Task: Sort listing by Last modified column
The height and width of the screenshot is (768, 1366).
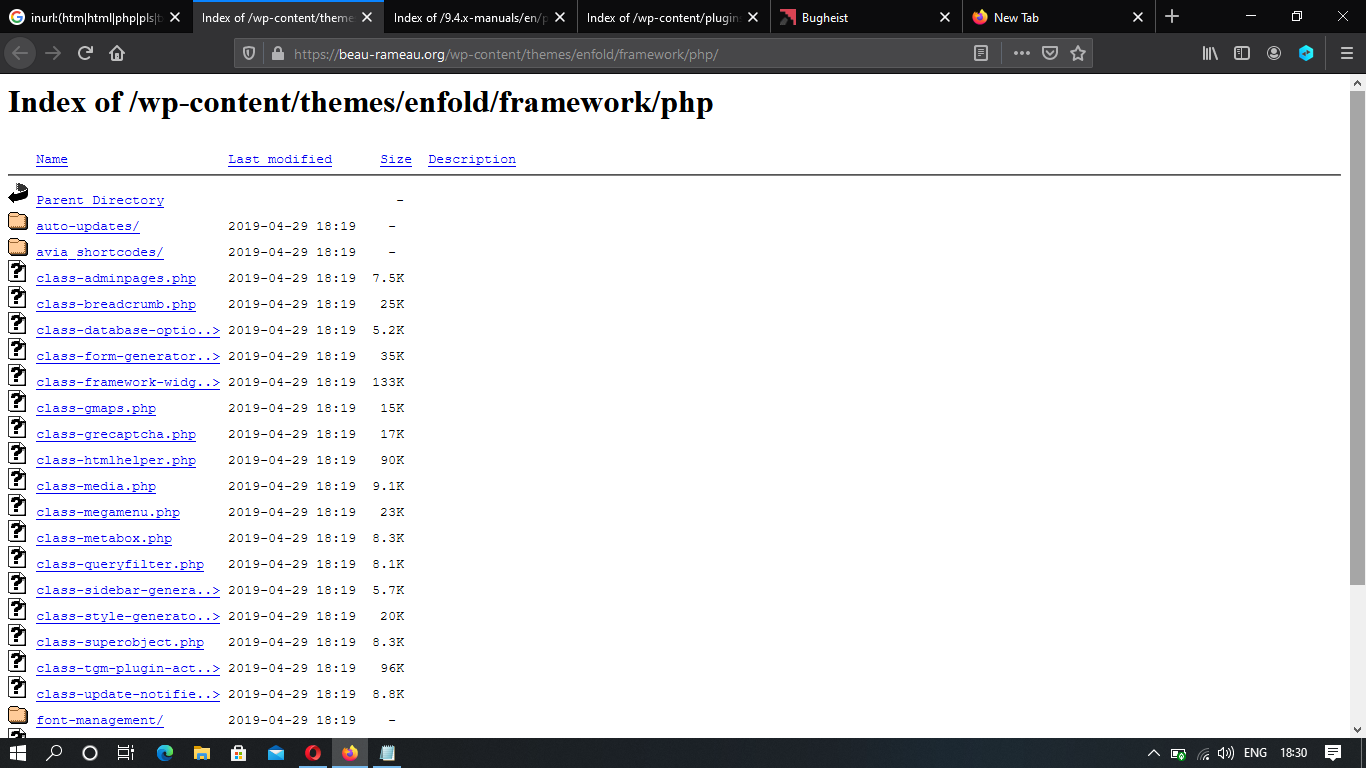Action: pyautogui.click(x=280, y=159)
